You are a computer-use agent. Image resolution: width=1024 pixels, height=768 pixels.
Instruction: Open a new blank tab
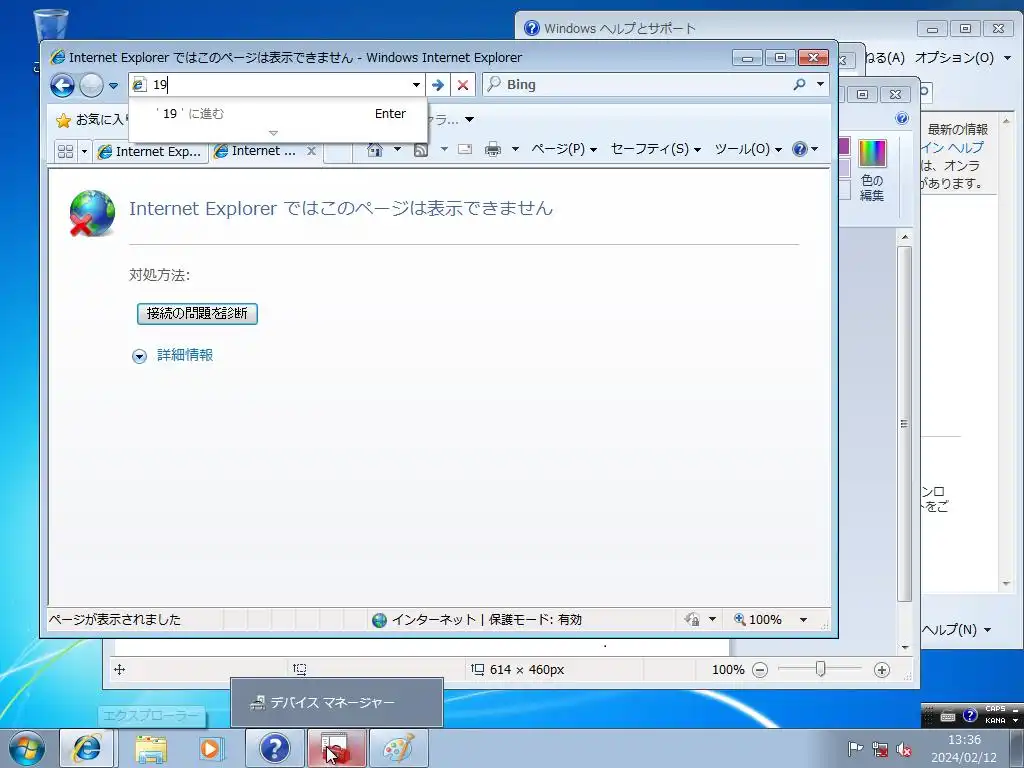(338, 152)
